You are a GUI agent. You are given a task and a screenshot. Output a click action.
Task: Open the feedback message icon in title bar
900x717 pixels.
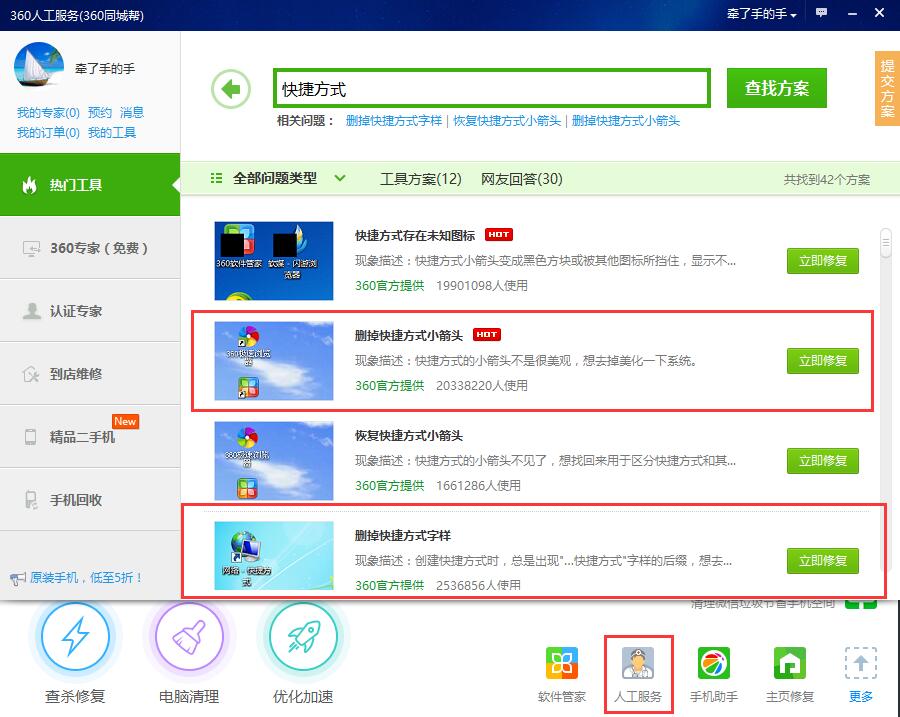click(821, 13)
